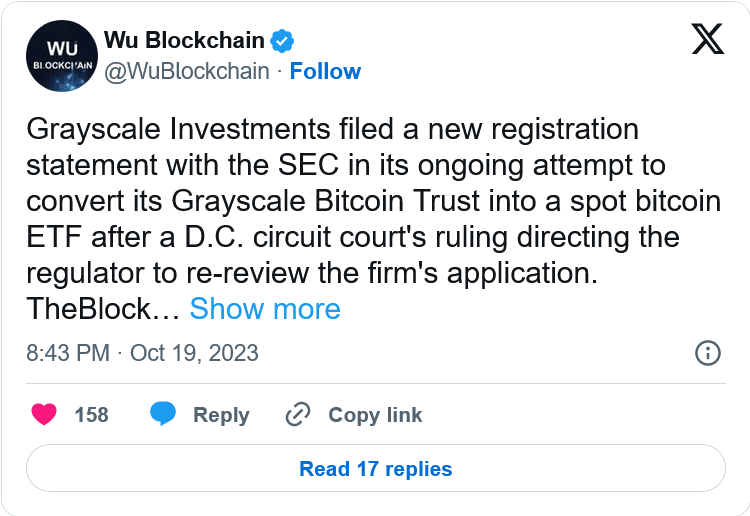Click the reply speech bubble icon
Viewport: 750px width, 516px height.
[x=163, y=414]
